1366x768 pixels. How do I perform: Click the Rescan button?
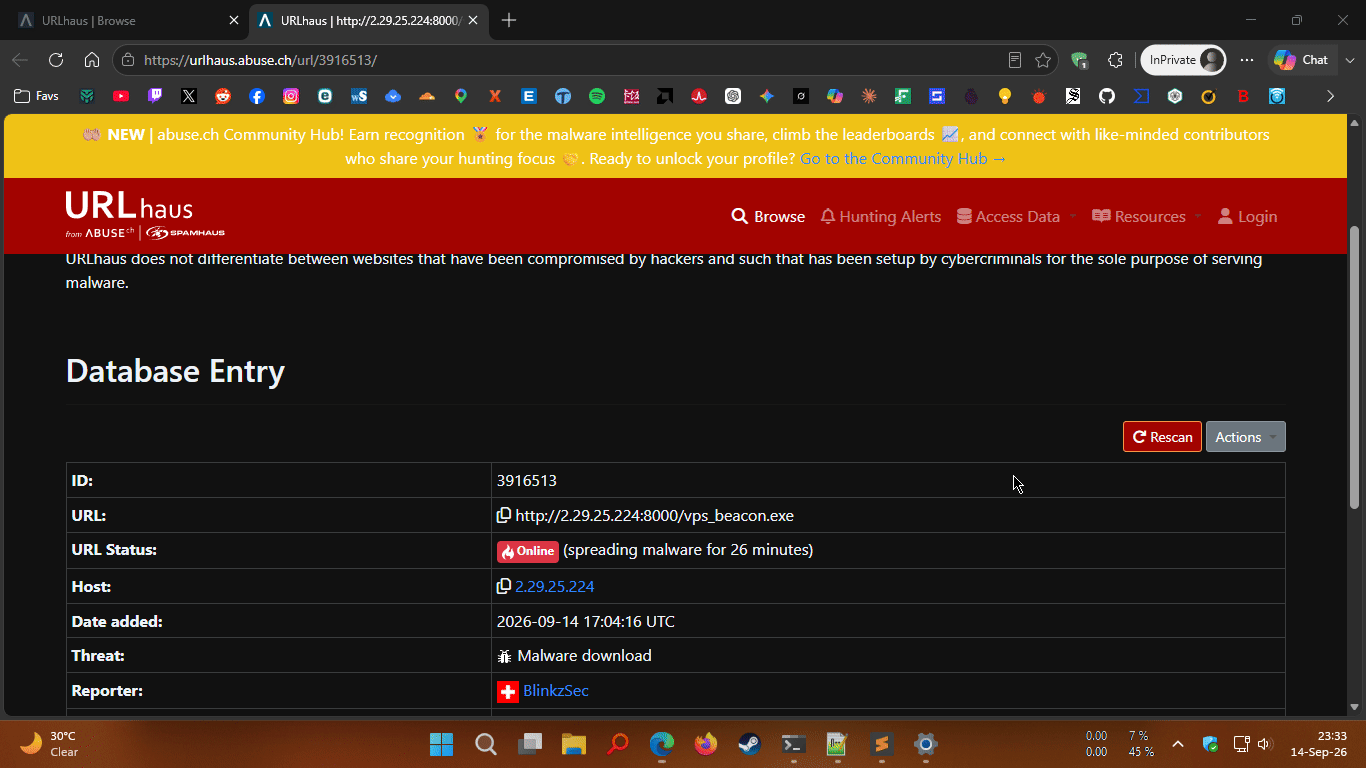(1162, 437)
